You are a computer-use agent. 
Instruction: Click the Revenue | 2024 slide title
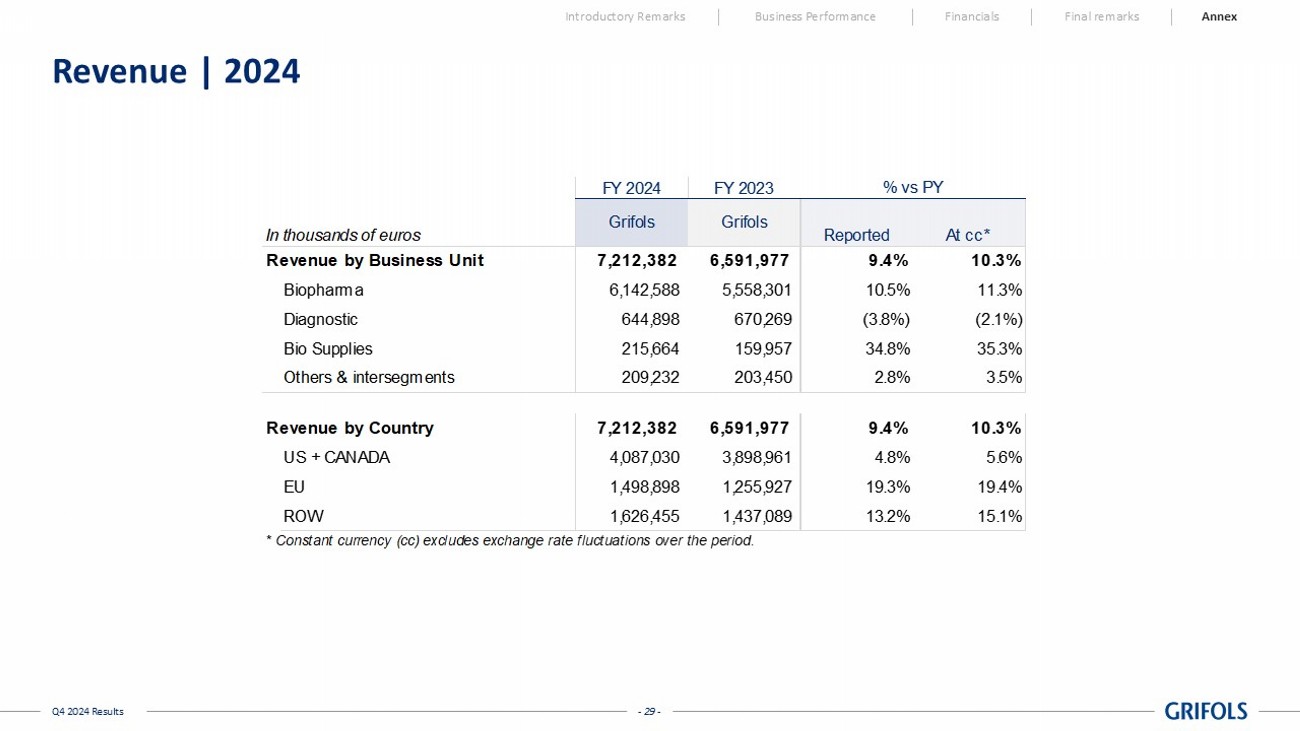[176, 72]
